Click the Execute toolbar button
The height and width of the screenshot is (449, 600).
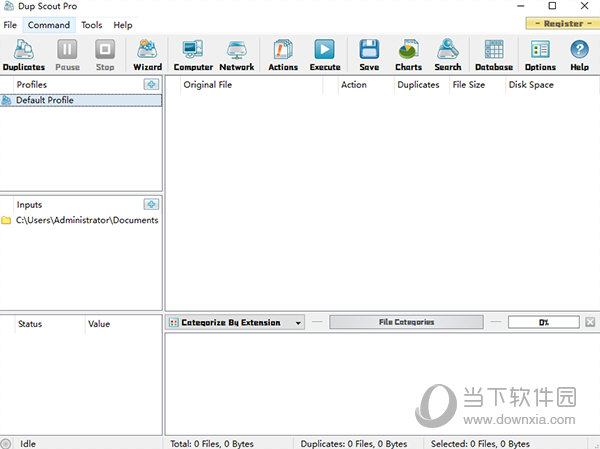(324, 55)
